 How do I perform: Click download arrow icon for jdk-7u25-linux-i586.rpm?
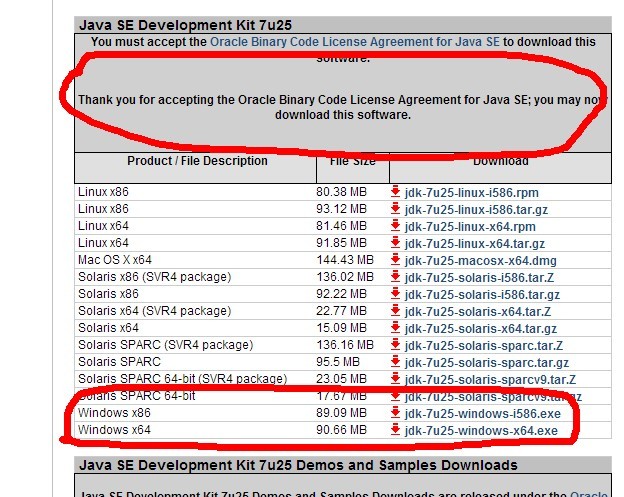[395, 191]
